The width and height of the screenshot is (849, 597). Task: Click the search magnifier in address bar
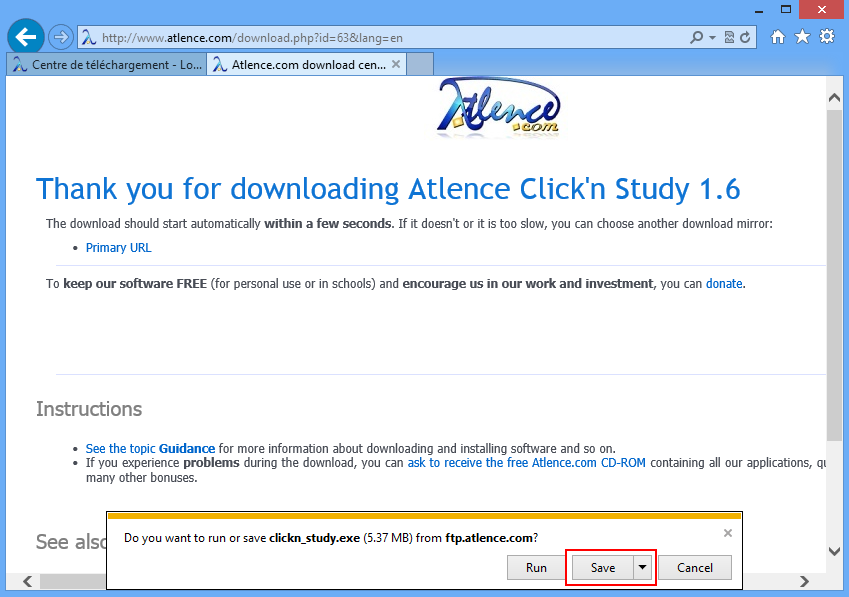click(x=696, y=37)
